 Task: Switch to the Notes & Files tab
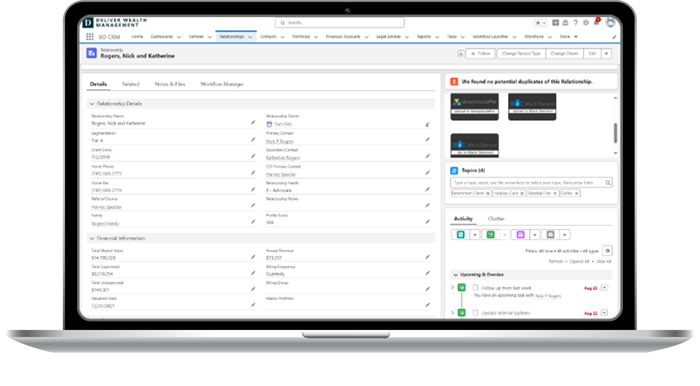[170, 84]
